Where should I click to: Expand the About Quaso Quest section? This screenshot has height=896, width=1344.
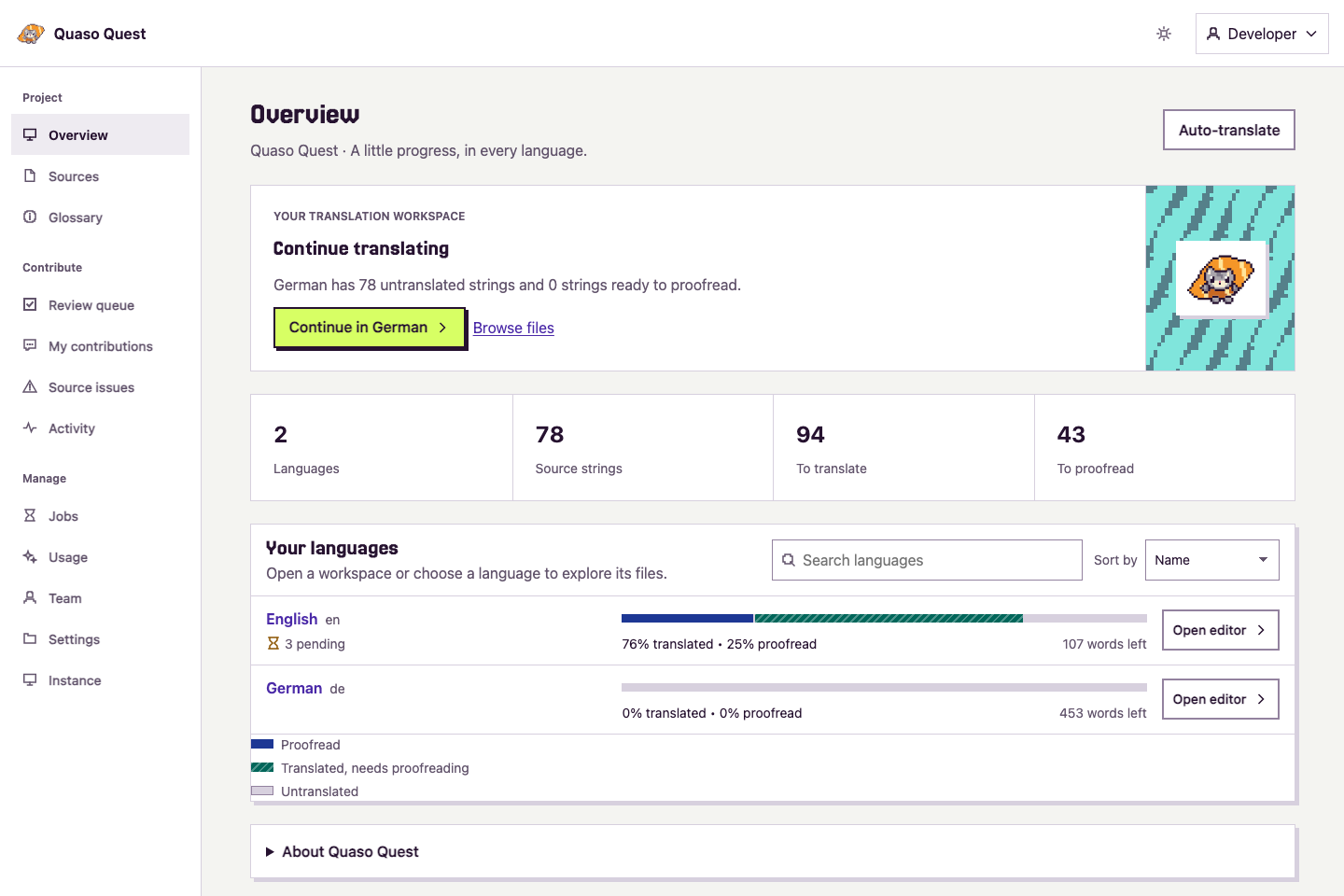pos(773,851)
